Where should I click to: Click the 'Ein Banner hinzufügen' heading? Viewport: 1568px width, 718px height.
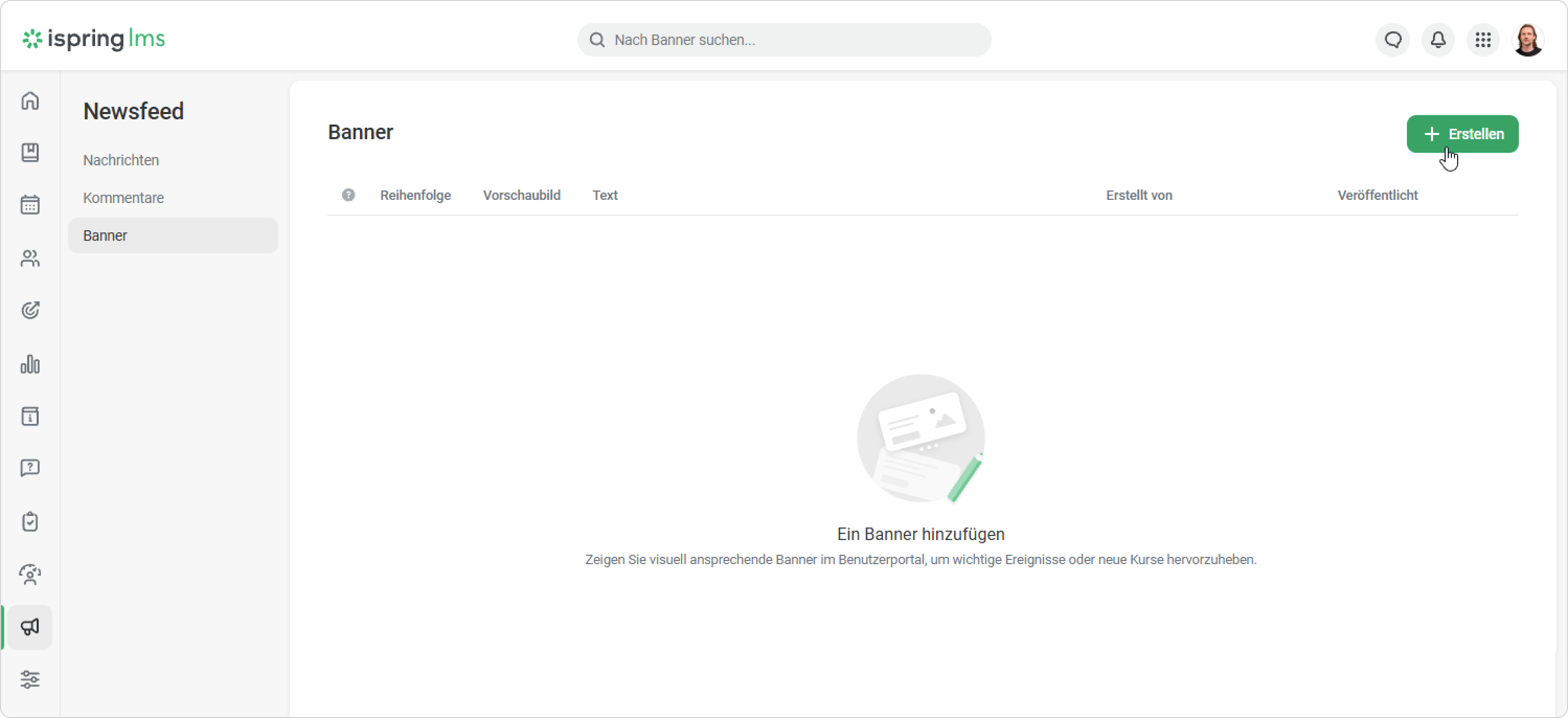[x=921, y=534]
